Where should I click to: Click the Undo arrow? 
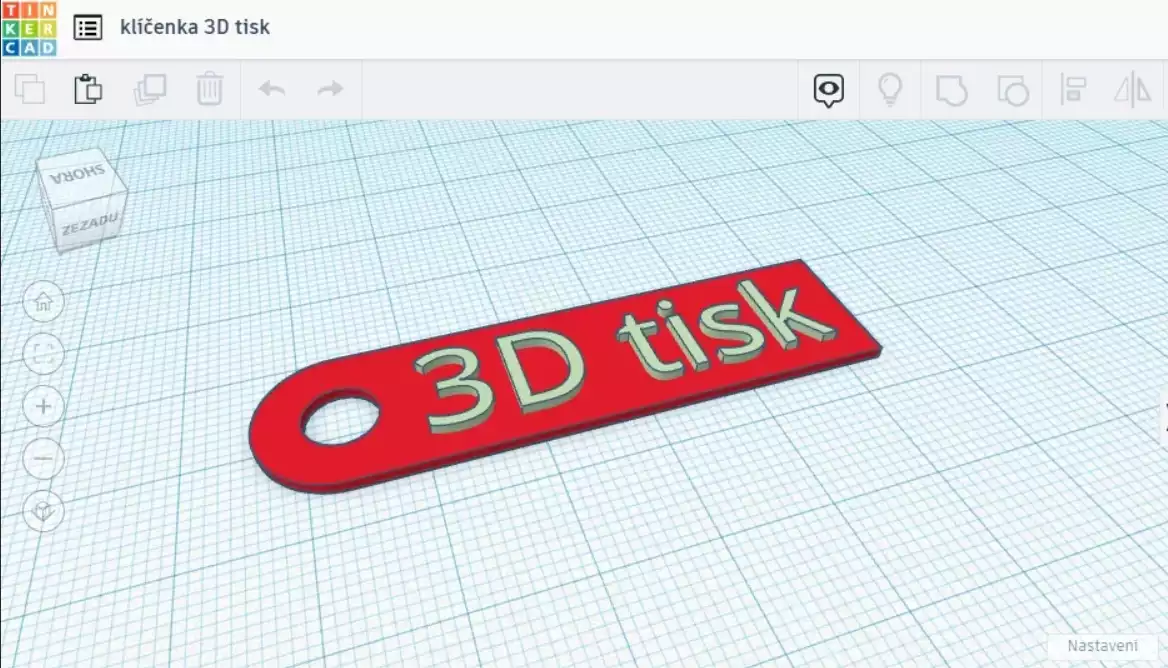[x=272, y=89]
